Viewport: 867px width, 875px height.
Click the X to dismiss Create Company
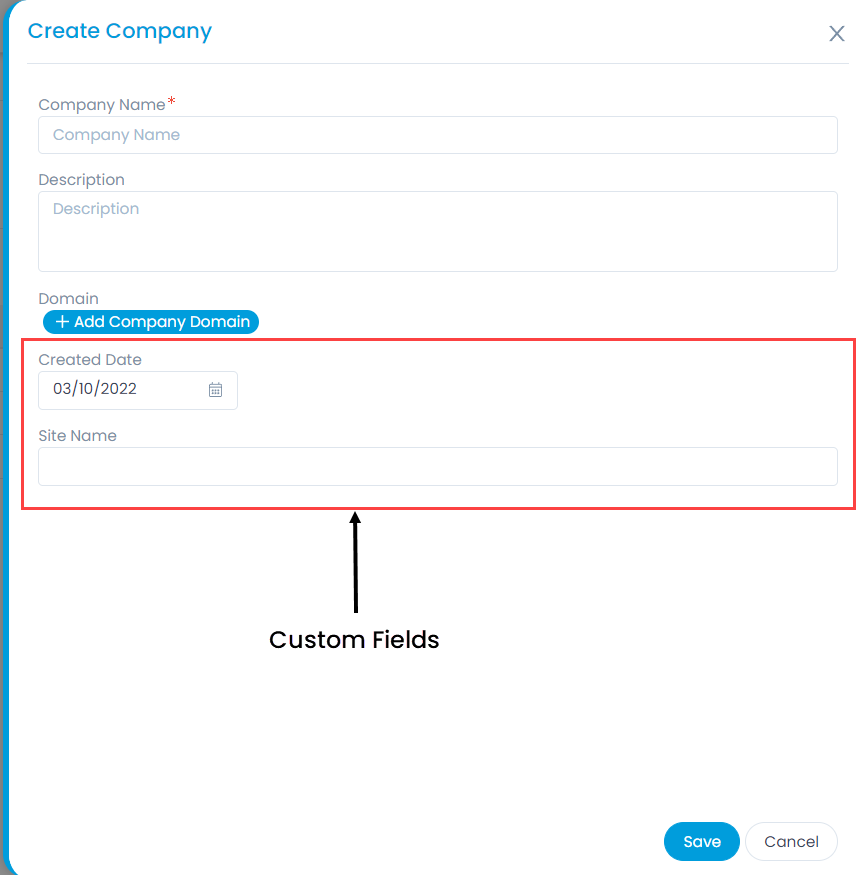click(836, 33)
